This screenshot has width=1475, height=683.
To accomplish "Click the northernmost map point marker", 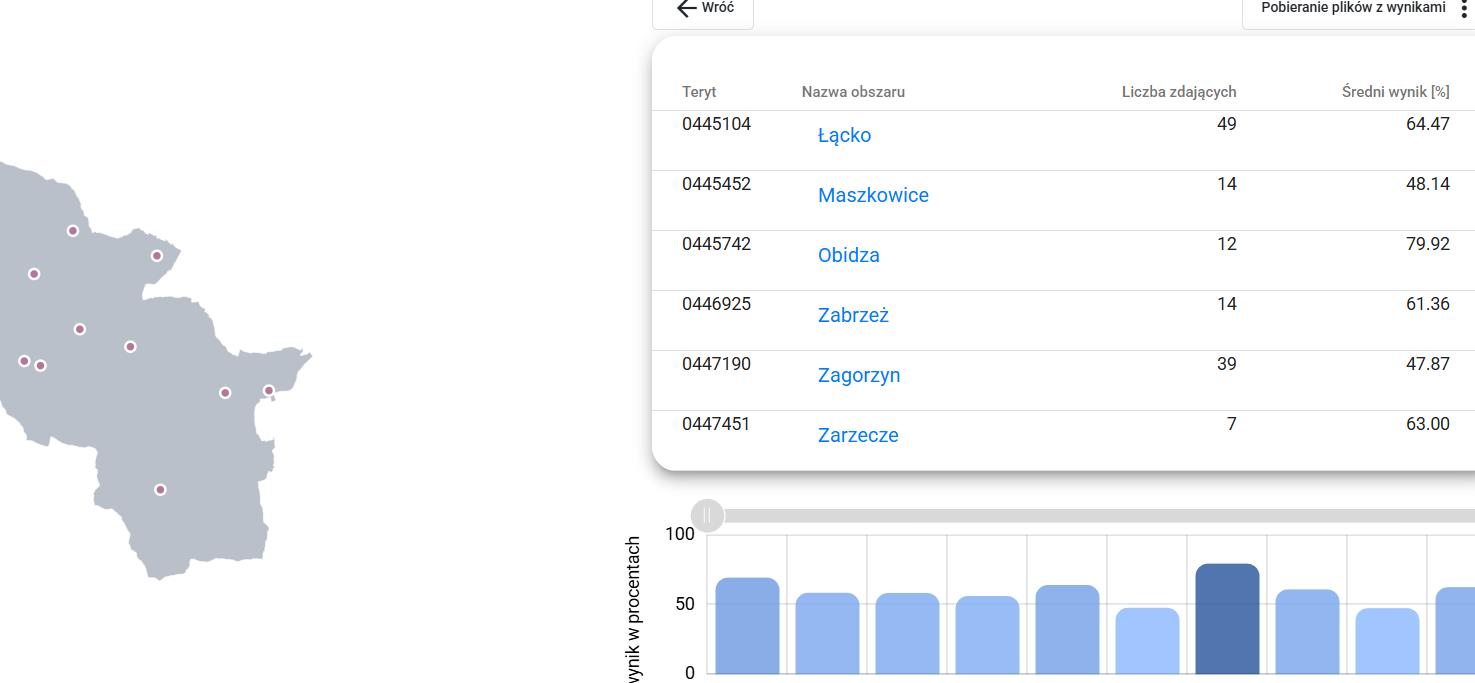I will click(73, 231).
